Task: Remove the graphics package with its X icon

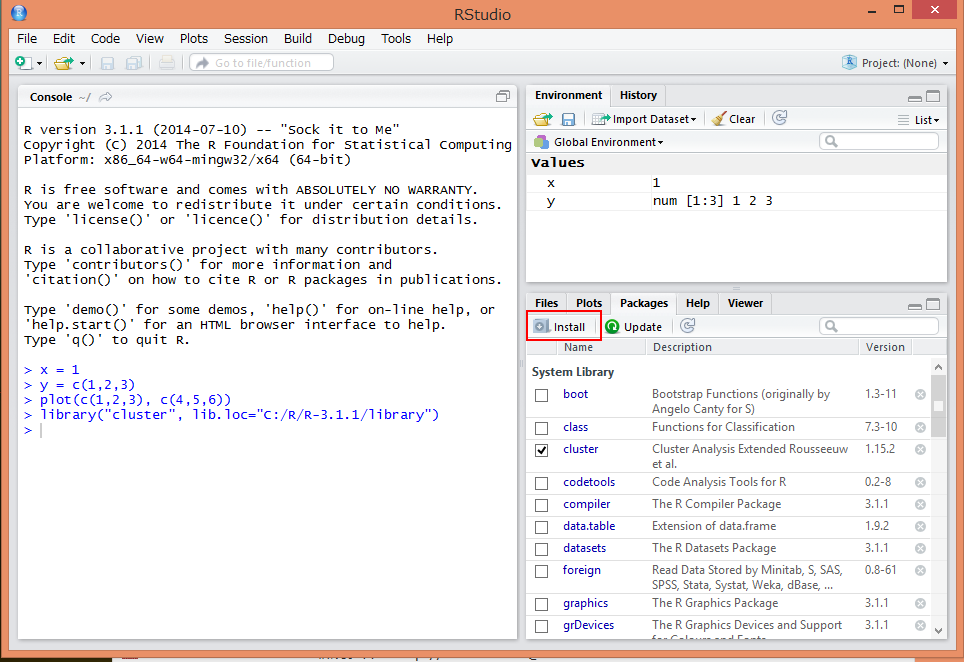Action: tap(920, 604)
